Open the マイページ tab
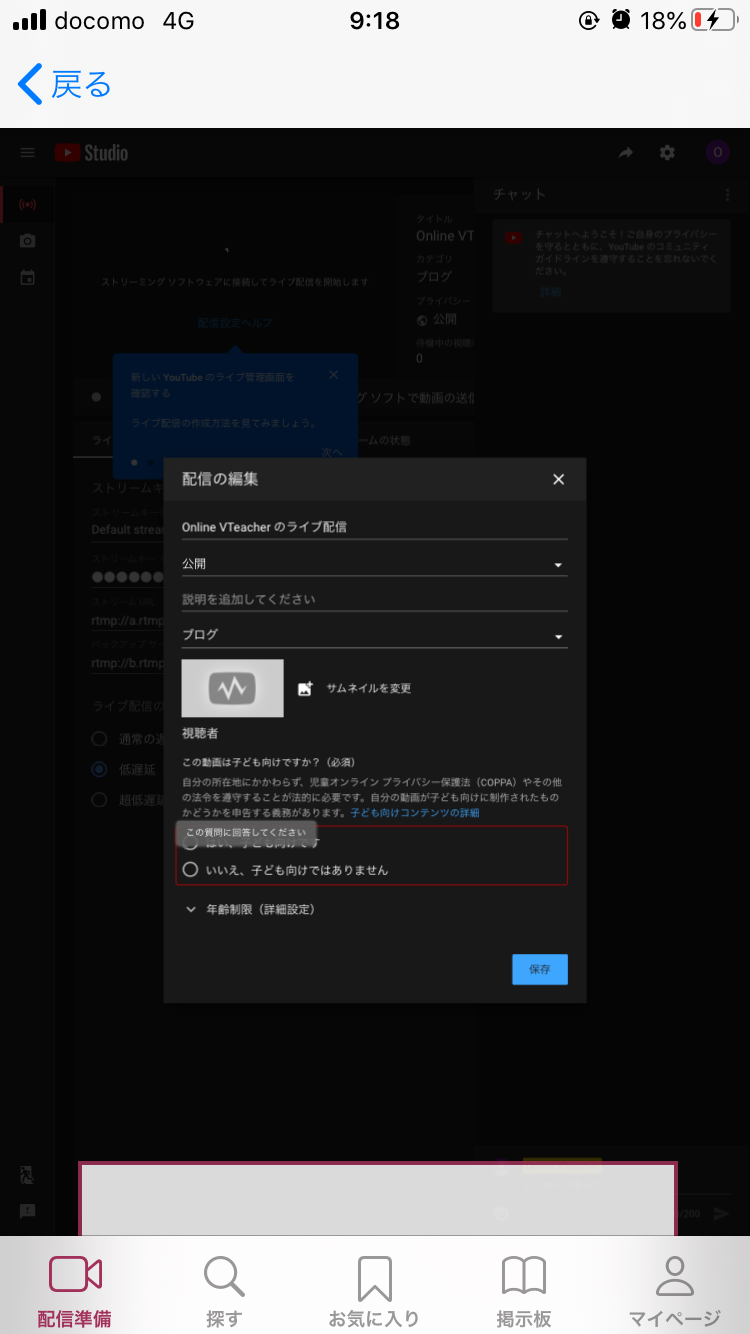The width and height of the screenshot is (750, 1334). coord(674,1290)
